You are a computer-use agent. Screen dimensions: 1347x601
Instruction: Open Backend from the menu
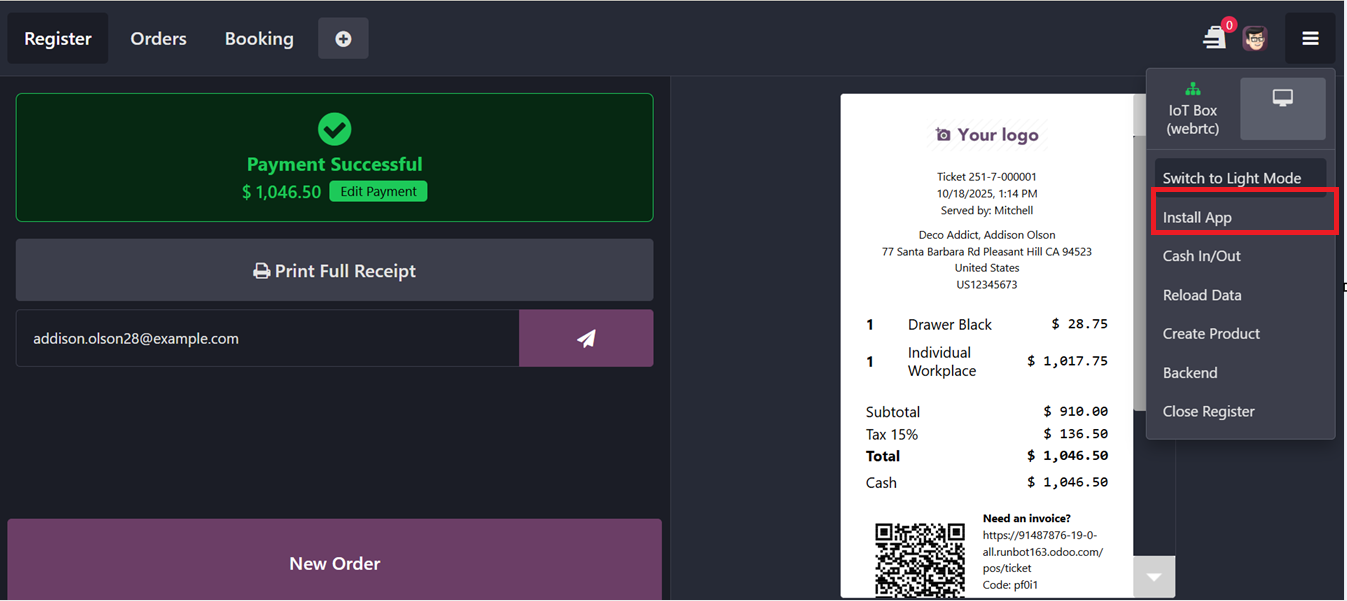1240,373
